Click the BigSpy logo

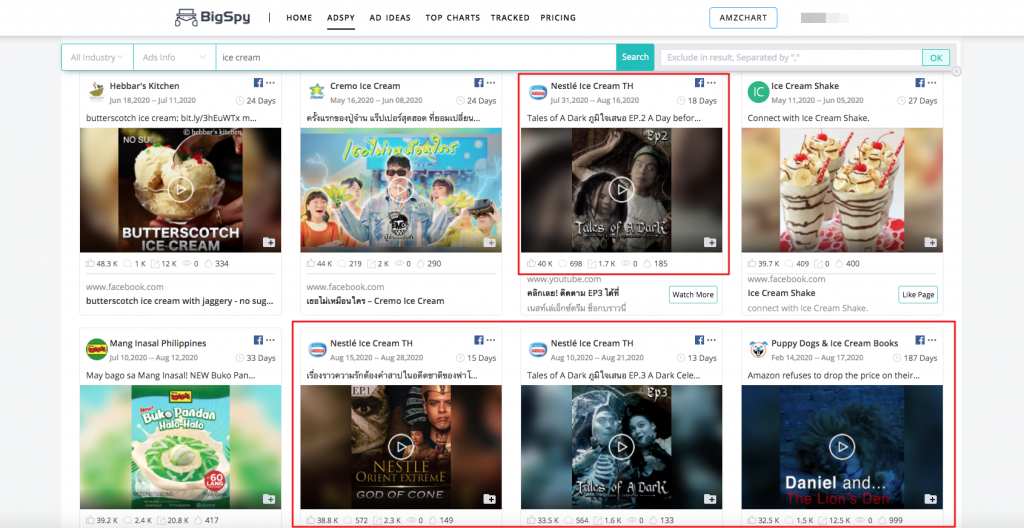click(212, 18)
